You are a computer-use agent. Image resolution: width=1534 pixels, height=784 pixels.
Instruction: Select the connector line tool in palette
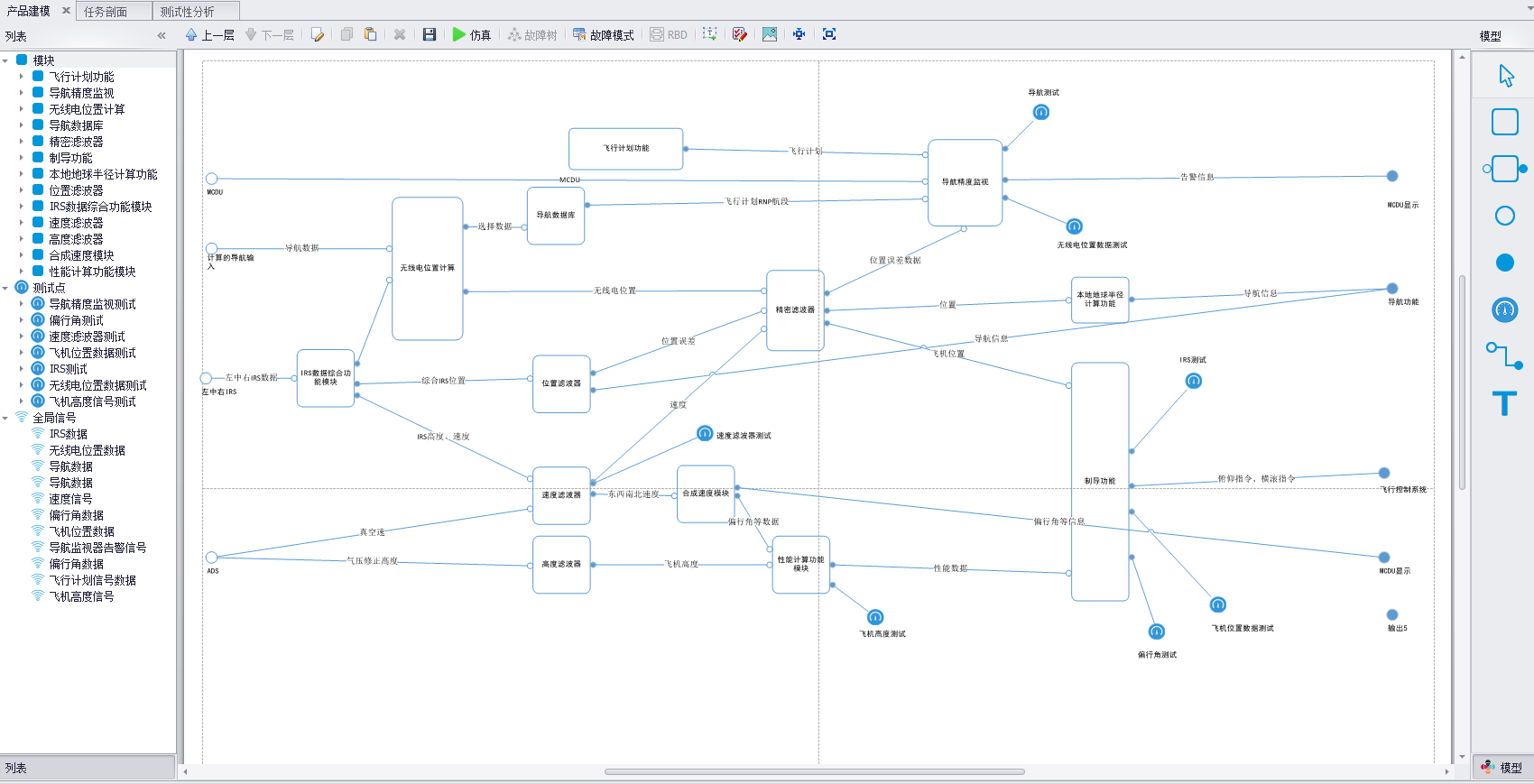(1504, 355)
